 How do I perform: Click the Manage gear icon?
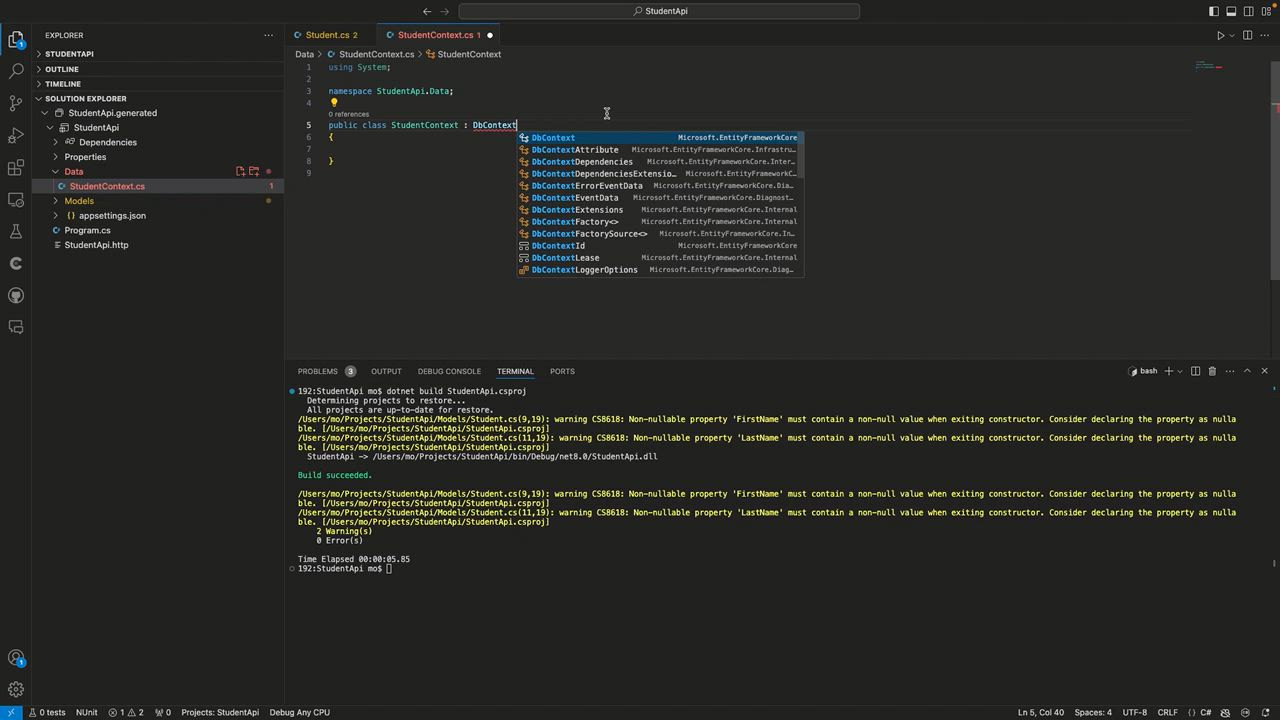pos(16,689)
